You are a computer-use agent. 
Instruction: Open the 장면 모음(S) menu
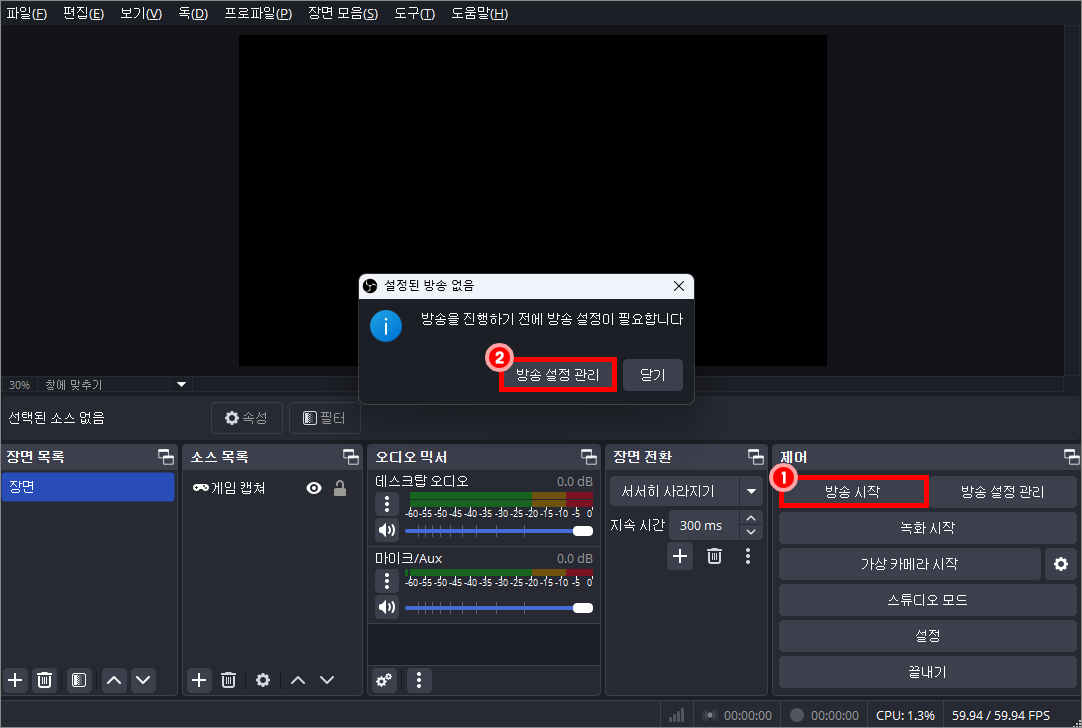(x=343, y=14)
